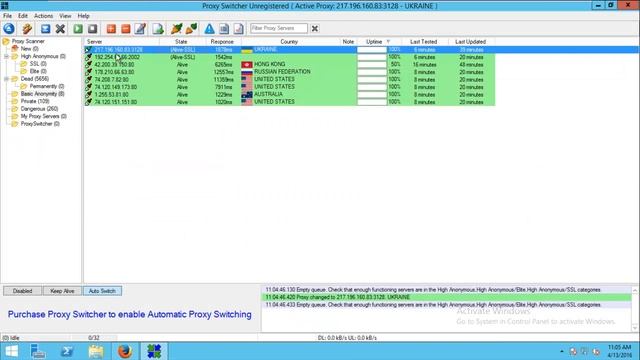The width and height of the screenshot is (640, 360).
Task: Click the orange minus remove proxy icon
Action: click(x=126, y=29)
